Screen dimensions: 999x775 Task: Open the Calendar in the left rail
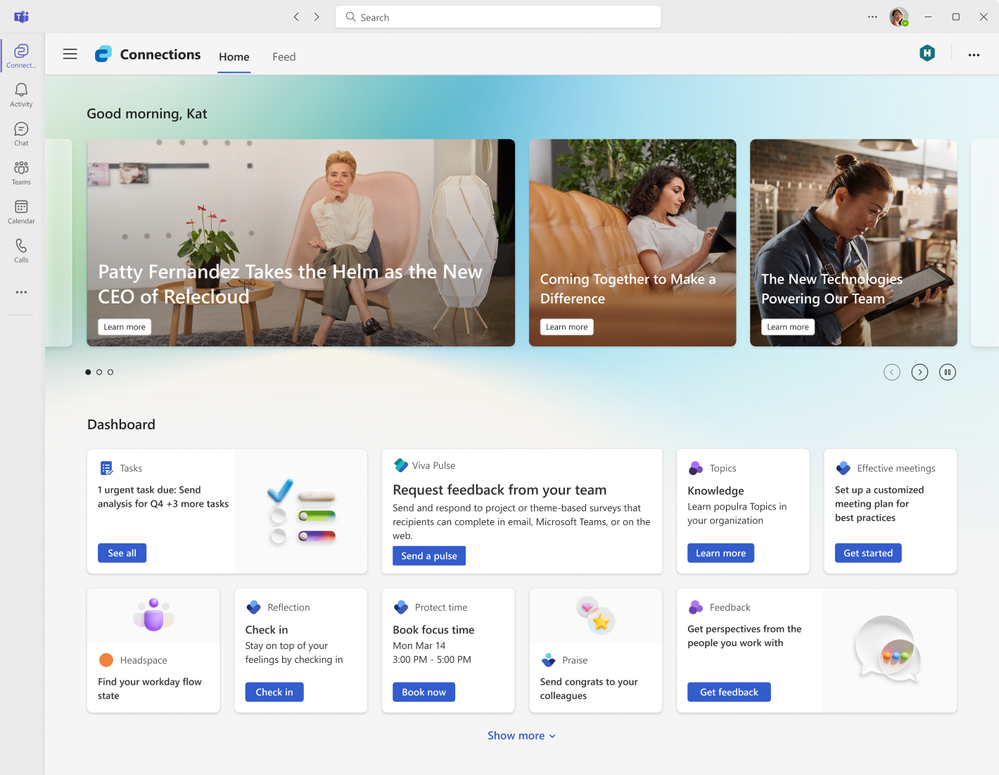(x=21, y=212)
